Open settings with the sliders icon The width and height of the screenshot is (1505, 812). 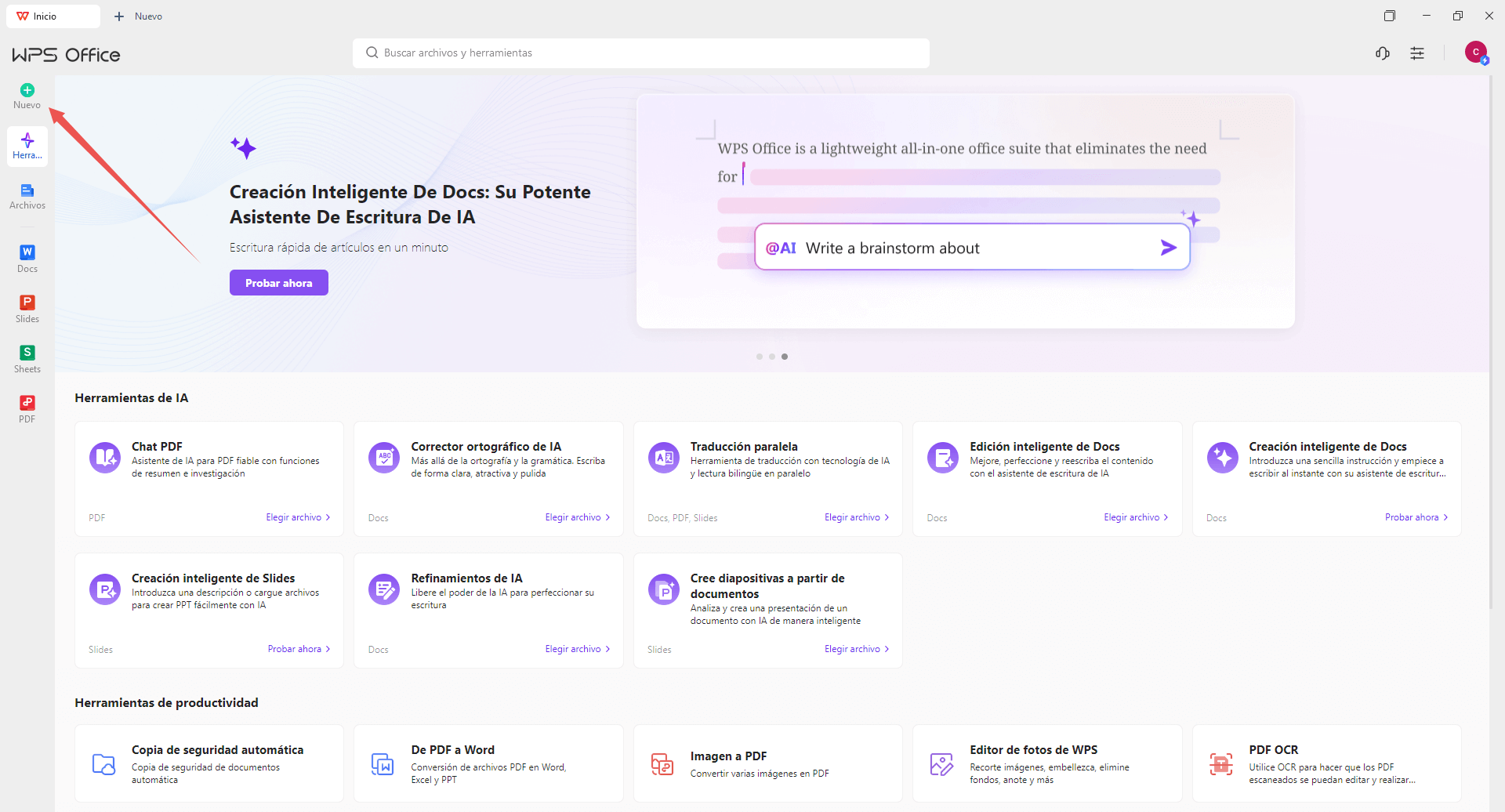coord(1417,53)
